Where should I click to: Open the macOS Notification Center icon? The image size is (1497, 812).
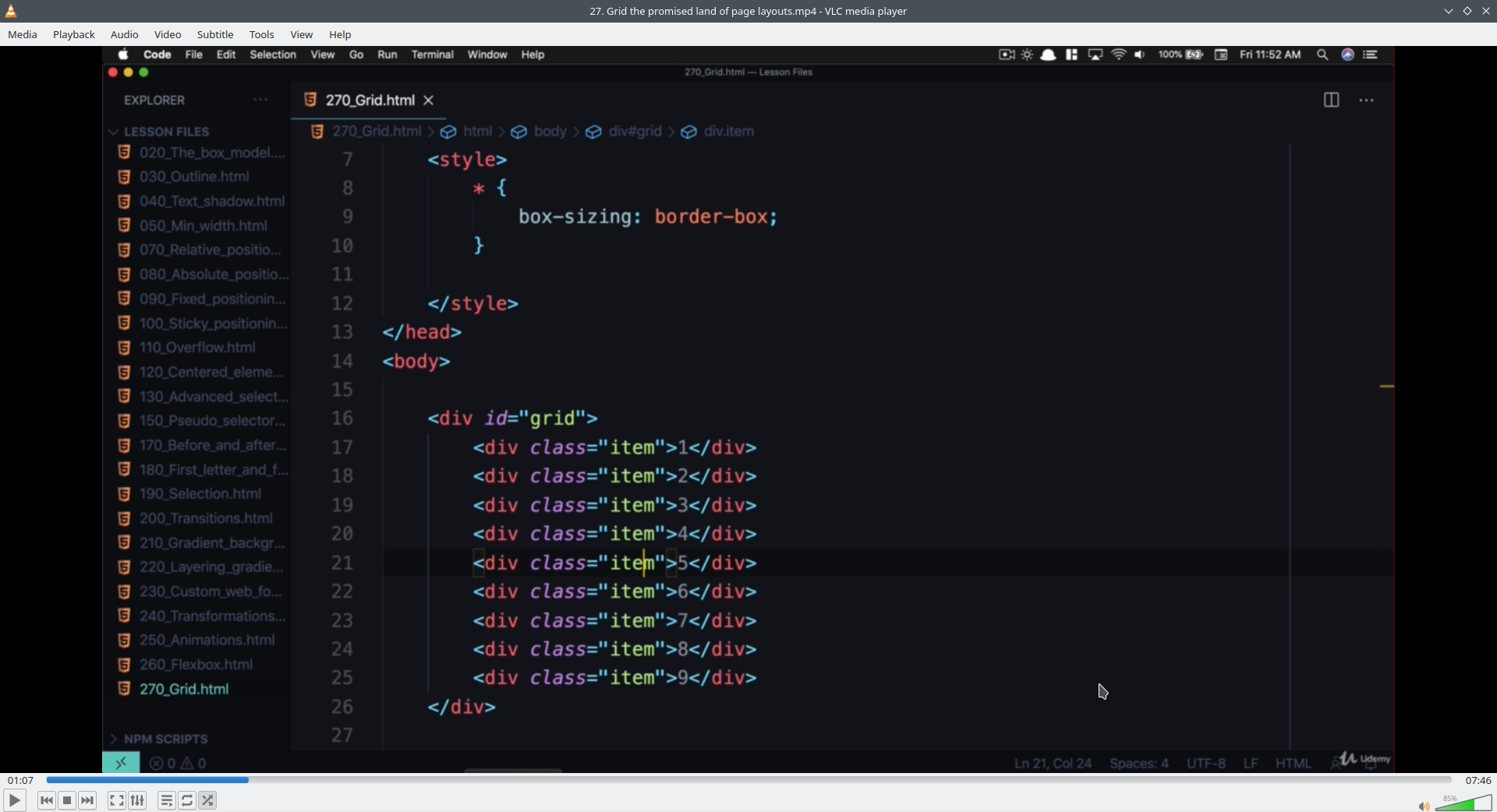1371,55
